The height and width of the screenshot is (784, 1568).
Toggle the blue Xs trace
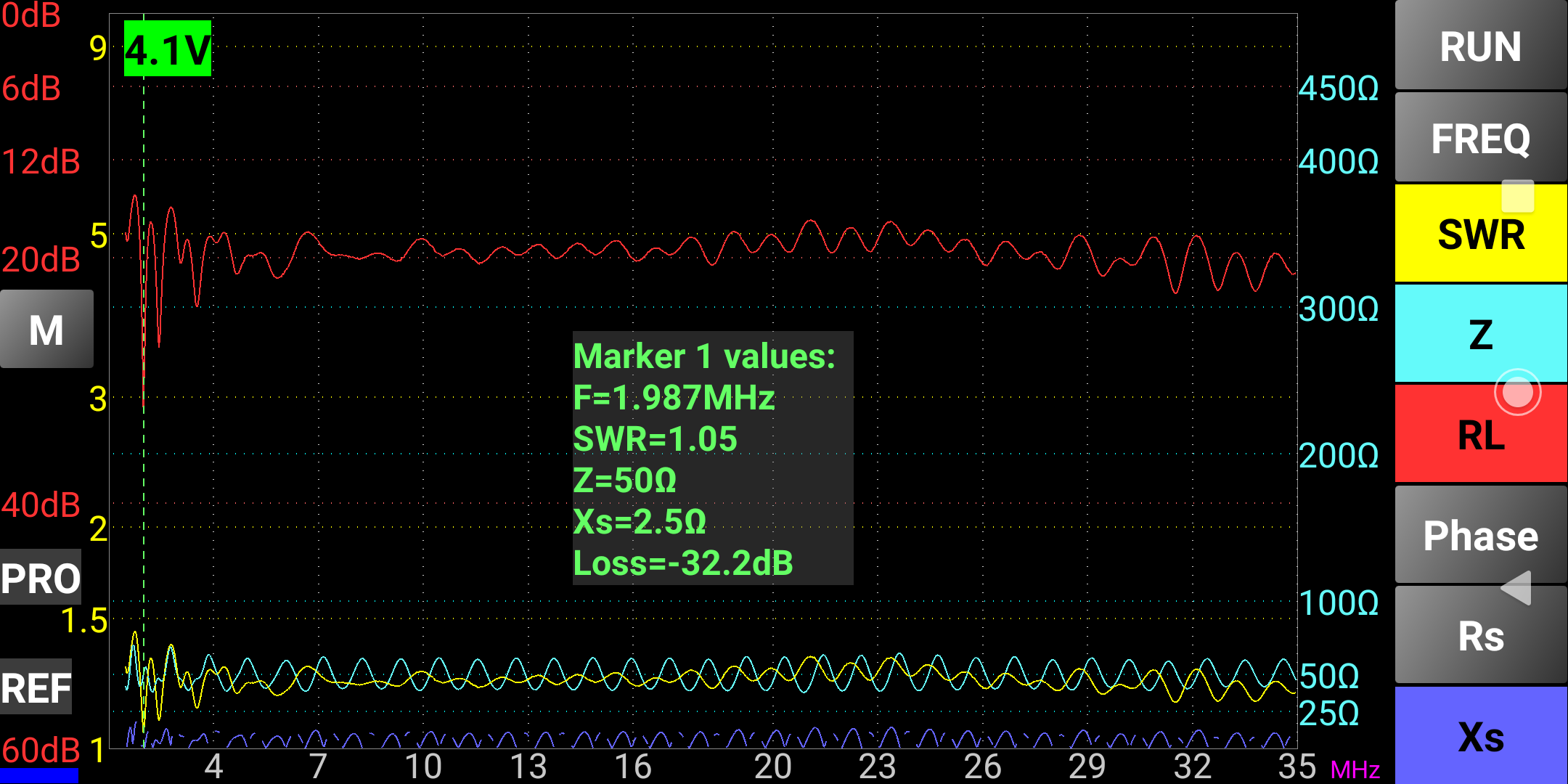click(1480, 737)
